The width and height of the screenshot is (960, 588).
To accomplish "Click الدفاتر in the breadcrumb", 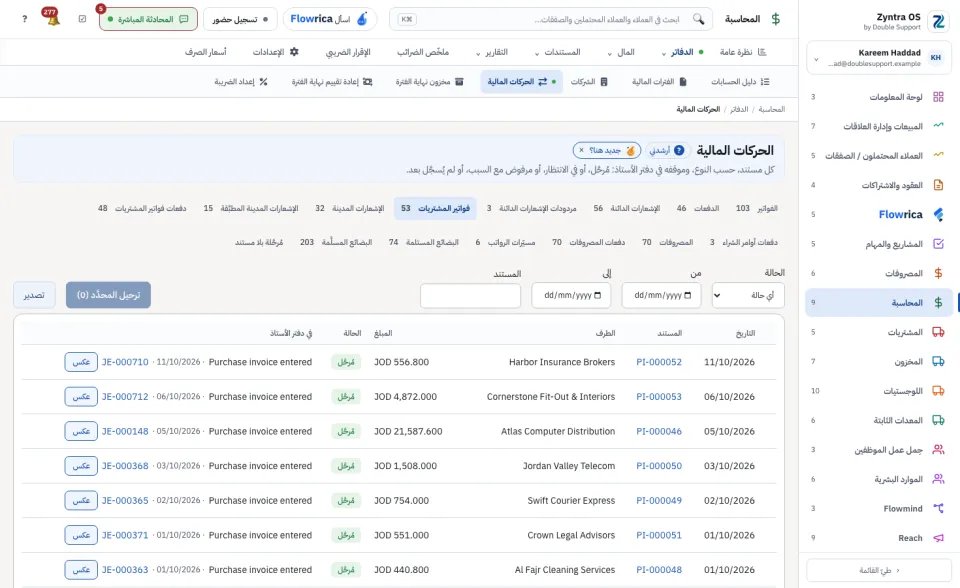I will 739,109.
